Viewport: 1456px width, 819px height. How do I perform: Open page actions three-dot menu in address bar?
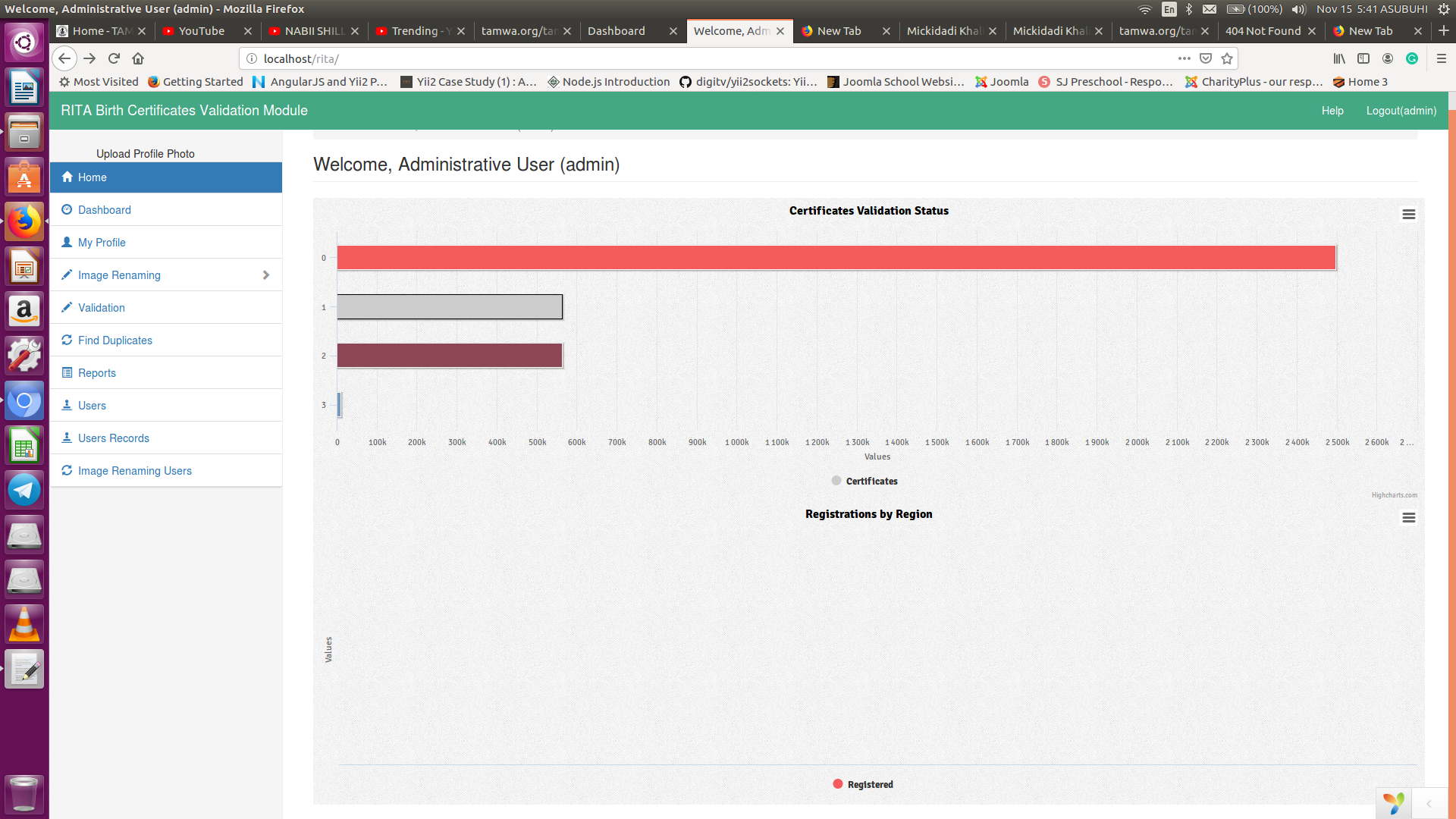coord(1184,58)
